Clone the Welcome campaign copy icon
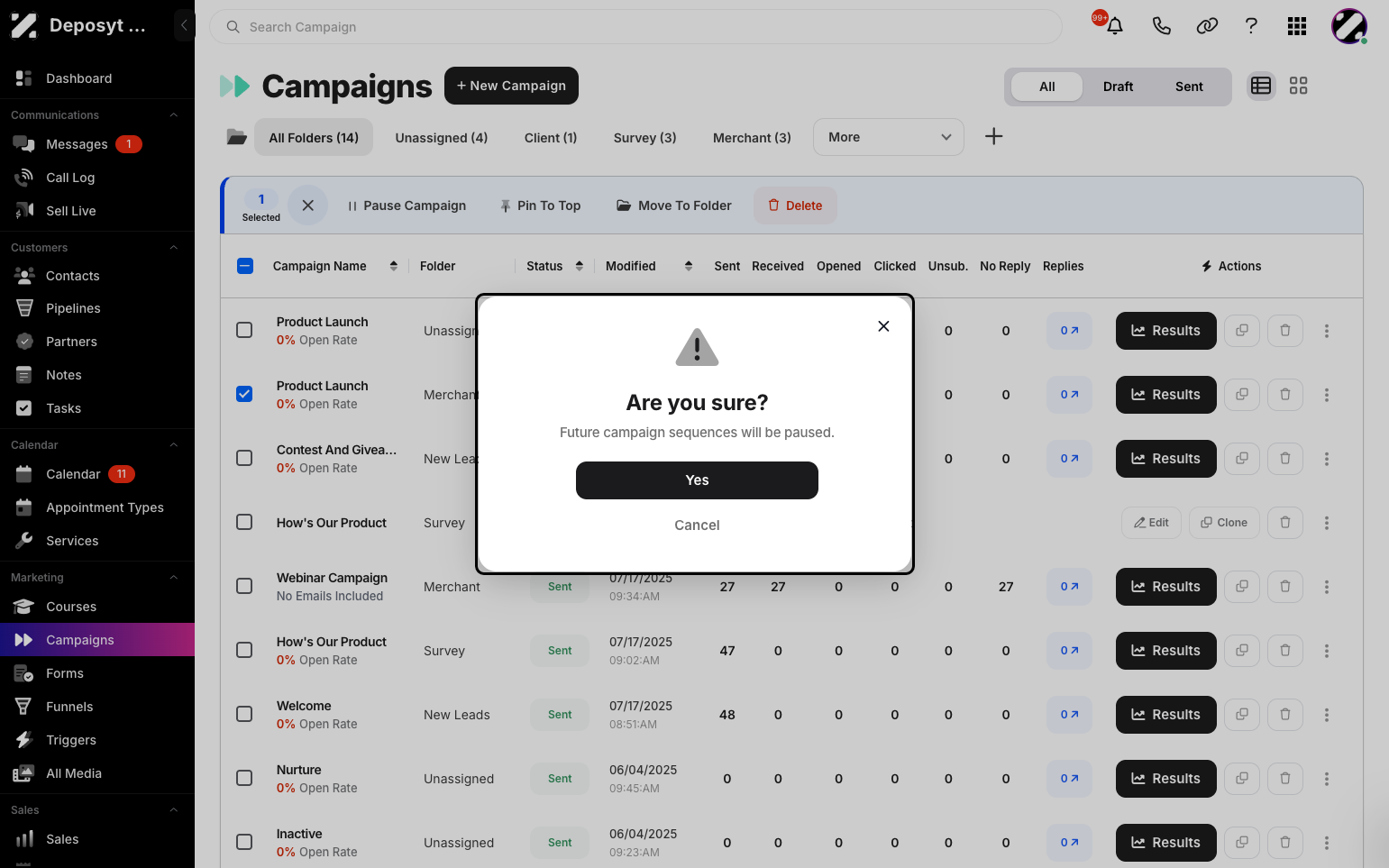 (1242, 715)
